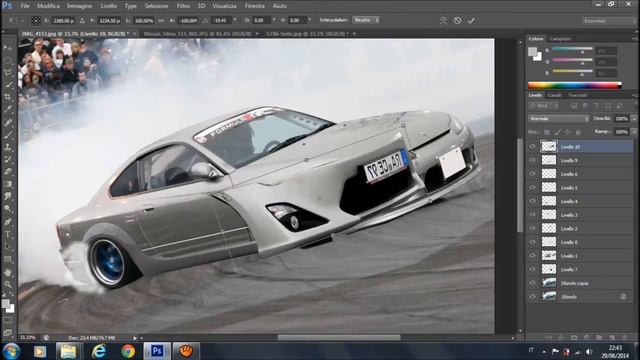Open the Windows Start button
640x360 pixels.
pos(11,351)
